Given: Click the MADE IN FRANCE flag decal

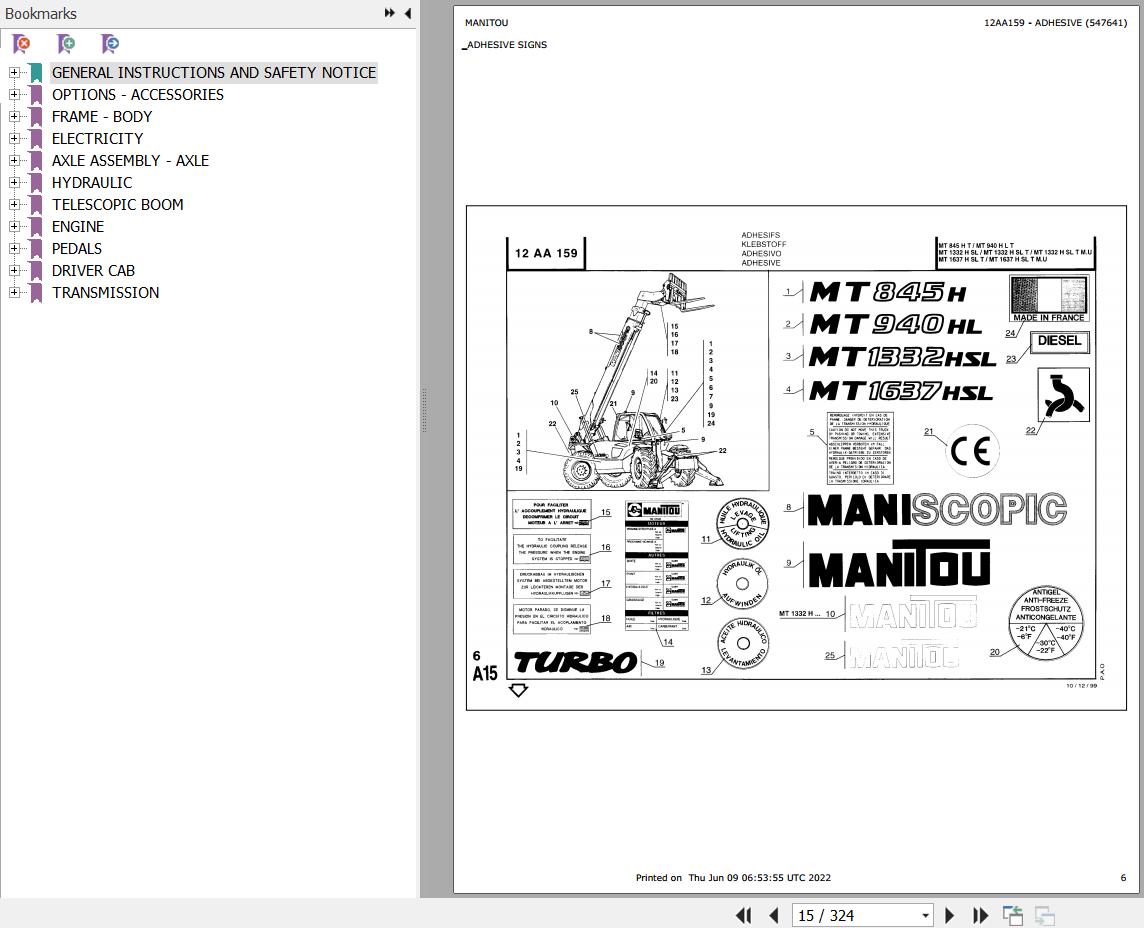Looking at the screenshot, I should pos(1049,298).
